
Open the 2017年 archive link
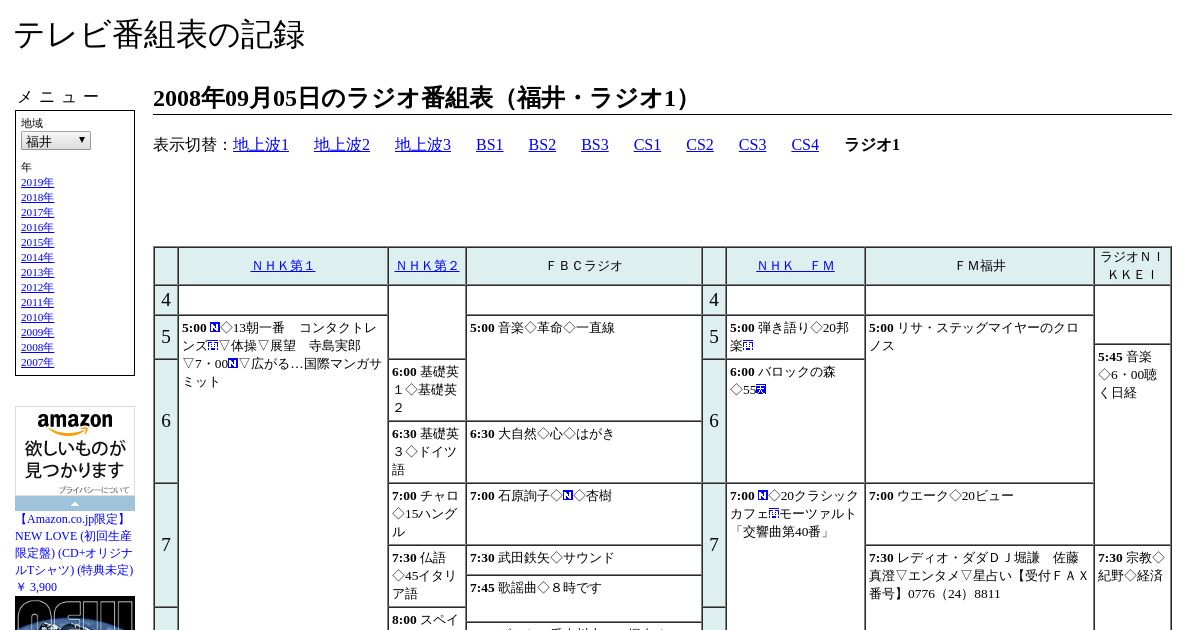pos(37,212)
